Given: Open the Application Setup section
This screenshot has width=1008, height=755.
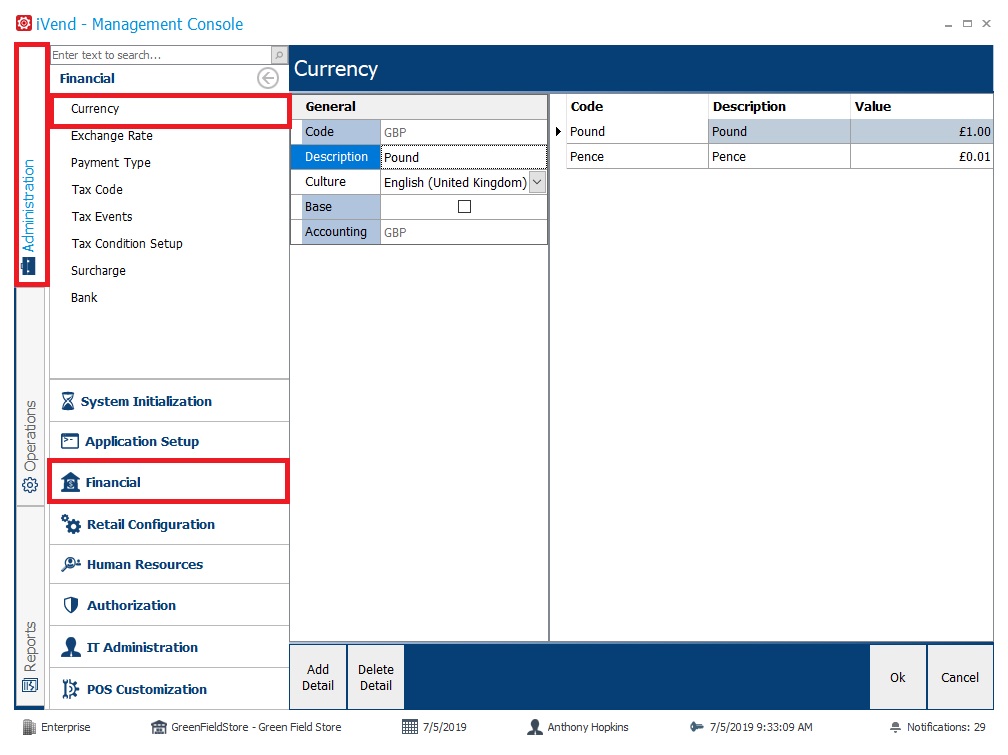Looking at the screenshot, I should [170, 441].
